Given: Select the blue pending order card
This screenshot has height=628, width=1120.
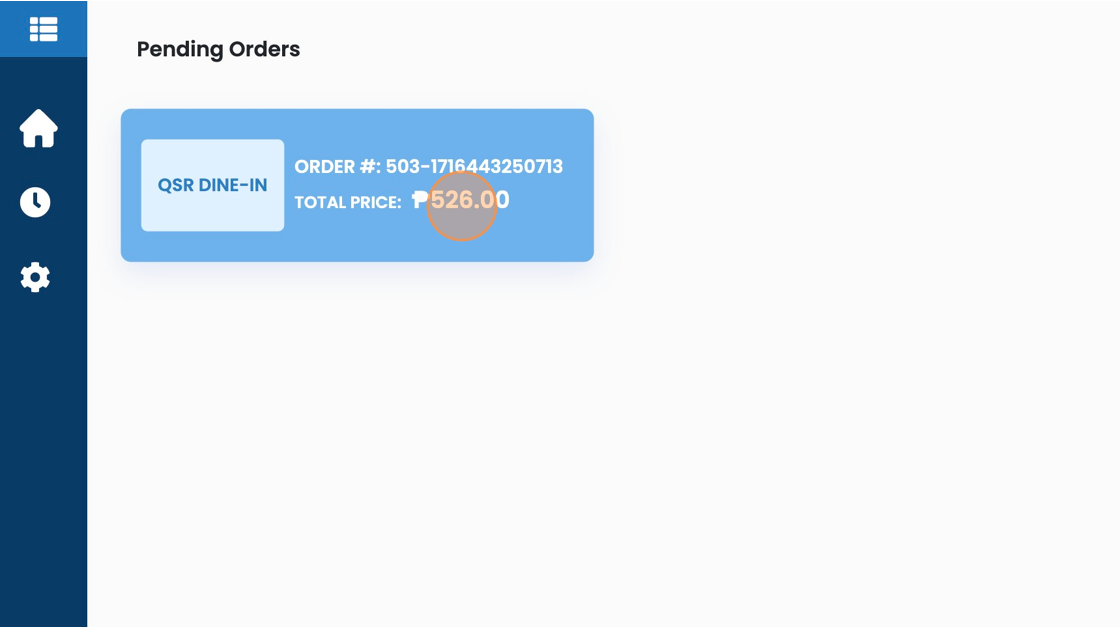Looking at the screenshot, I should pyautogui.click(x=357, y=185).
